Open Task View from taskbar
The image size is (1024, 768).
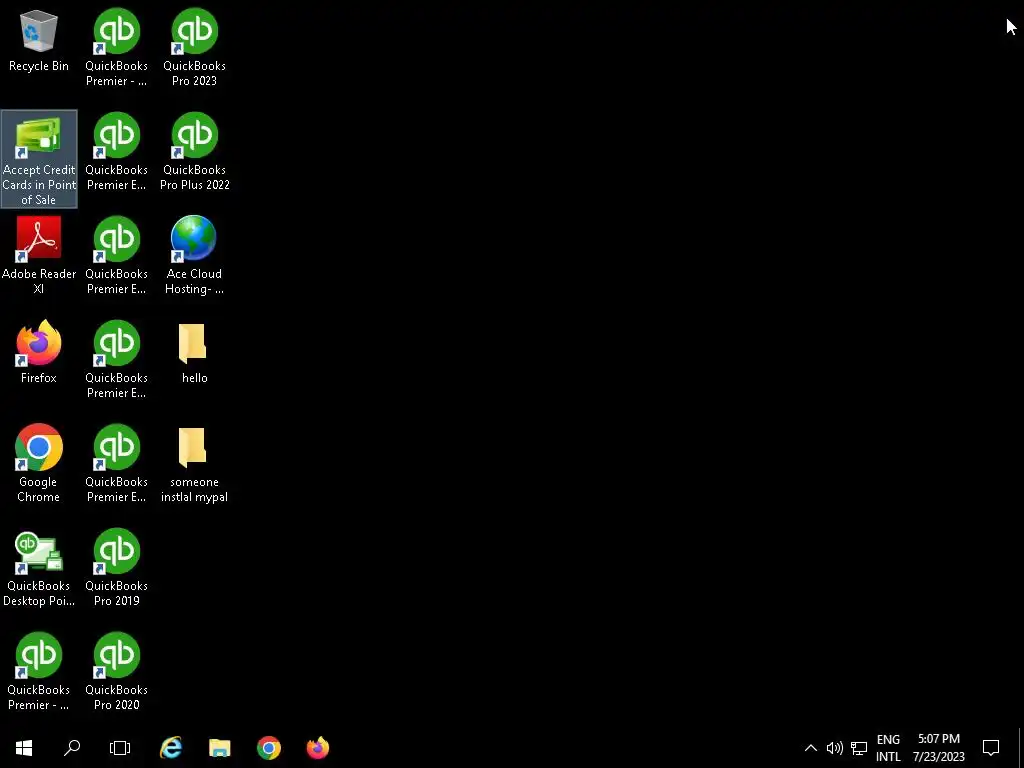[120, 748]
